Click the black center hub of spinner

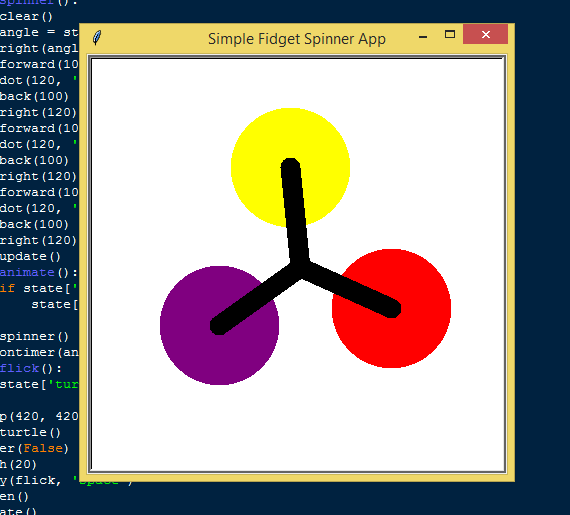point(300,268)
